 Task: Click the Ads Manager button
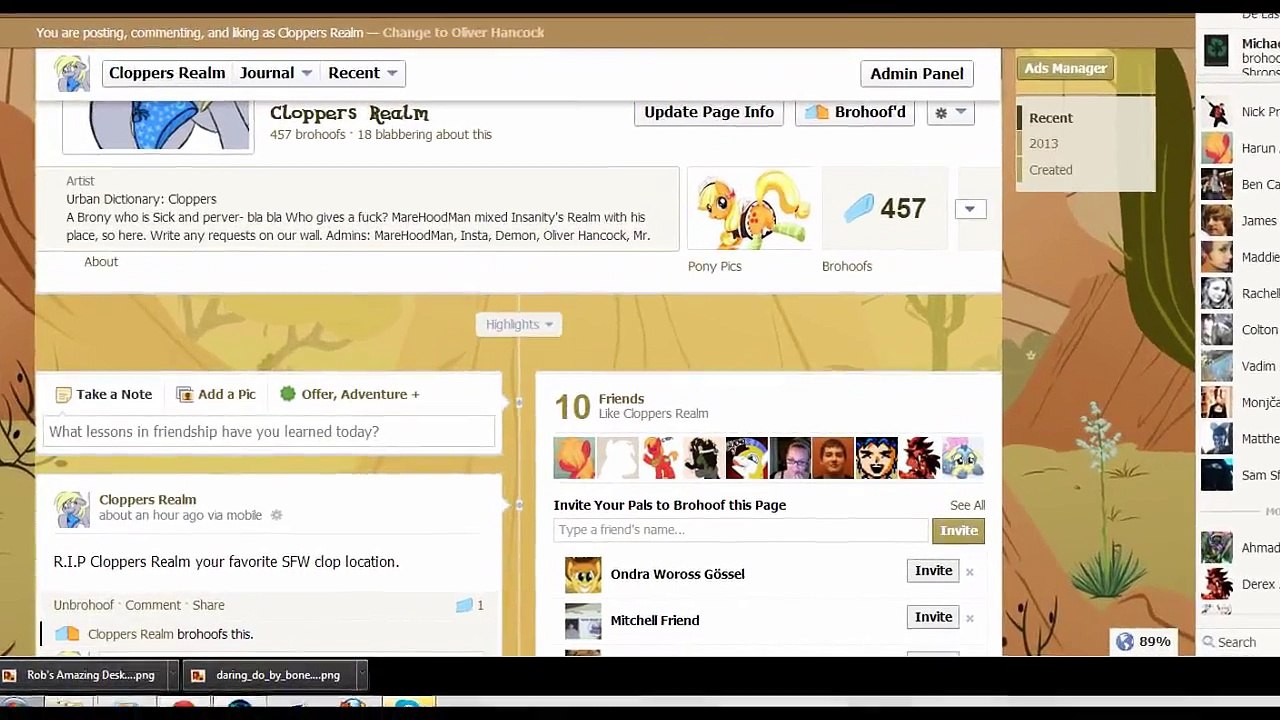(x=1065, y=68)
